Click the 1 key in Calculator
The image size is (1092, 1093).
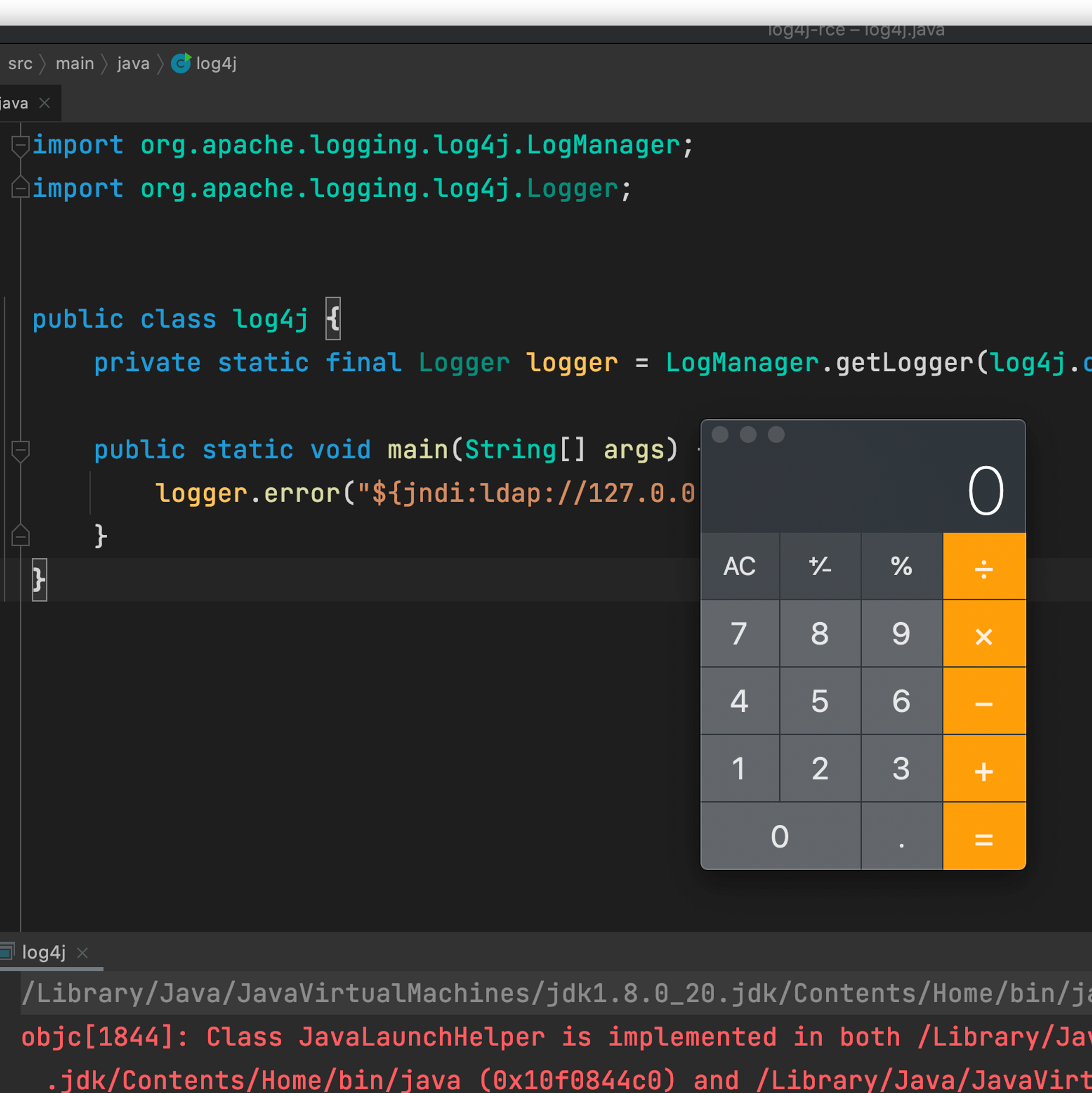click(x=740, y=768)
